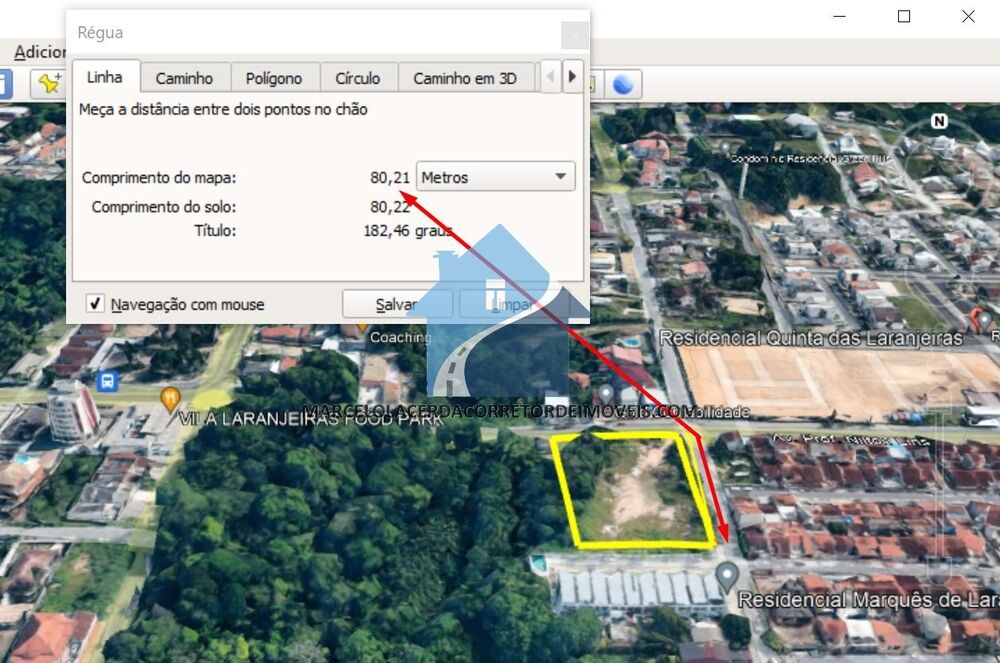Switch to the Polígono tab

(x=274, y=77)
